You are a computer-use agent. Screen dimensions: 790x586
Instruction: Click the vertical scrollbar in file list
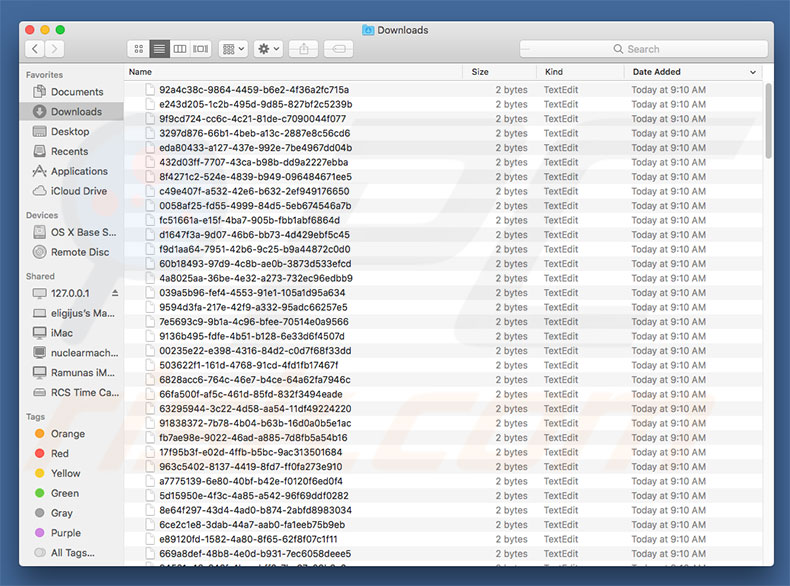click(768, 120)
